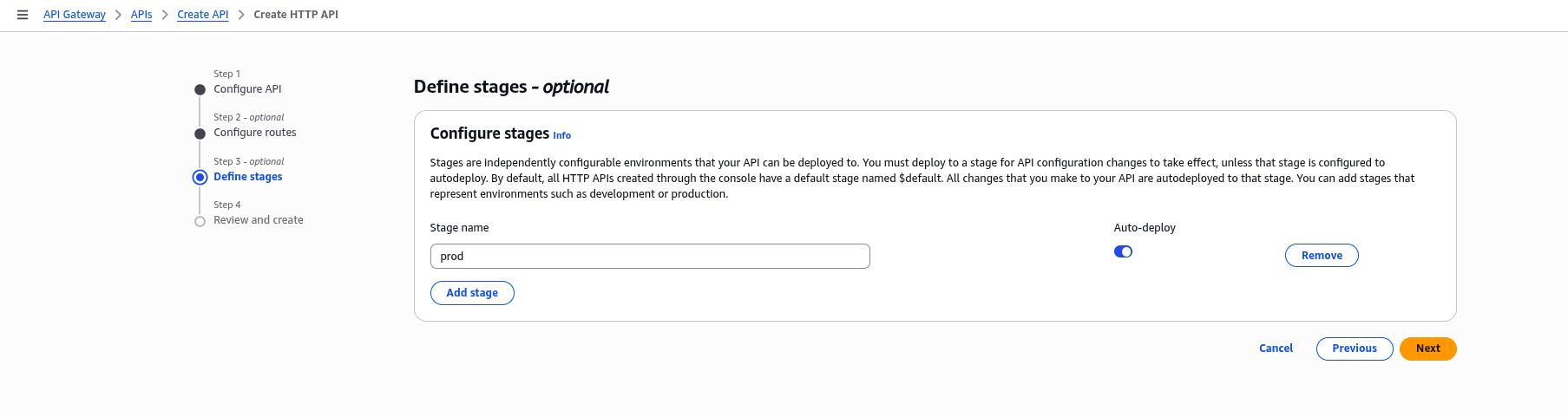Select the Review and create step
Viewport: 1568px width, 417px height.
pos(259,220)
